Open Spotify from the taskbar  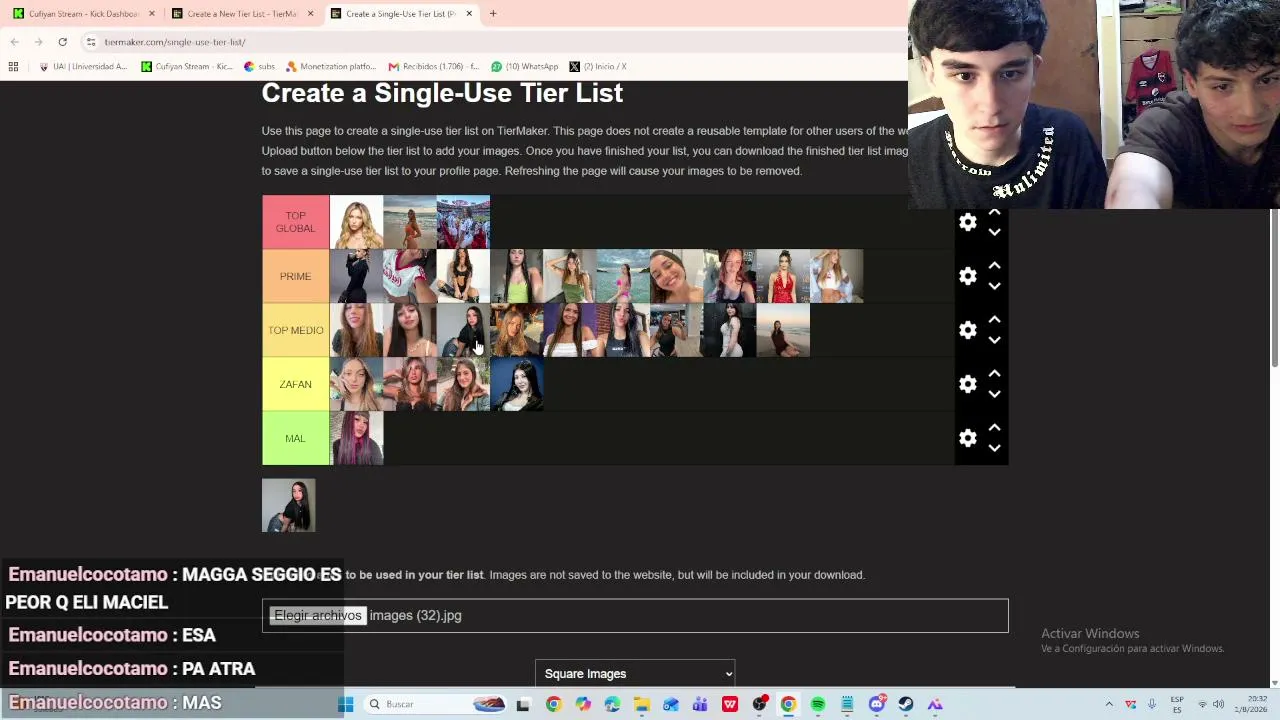coord(818,704)
